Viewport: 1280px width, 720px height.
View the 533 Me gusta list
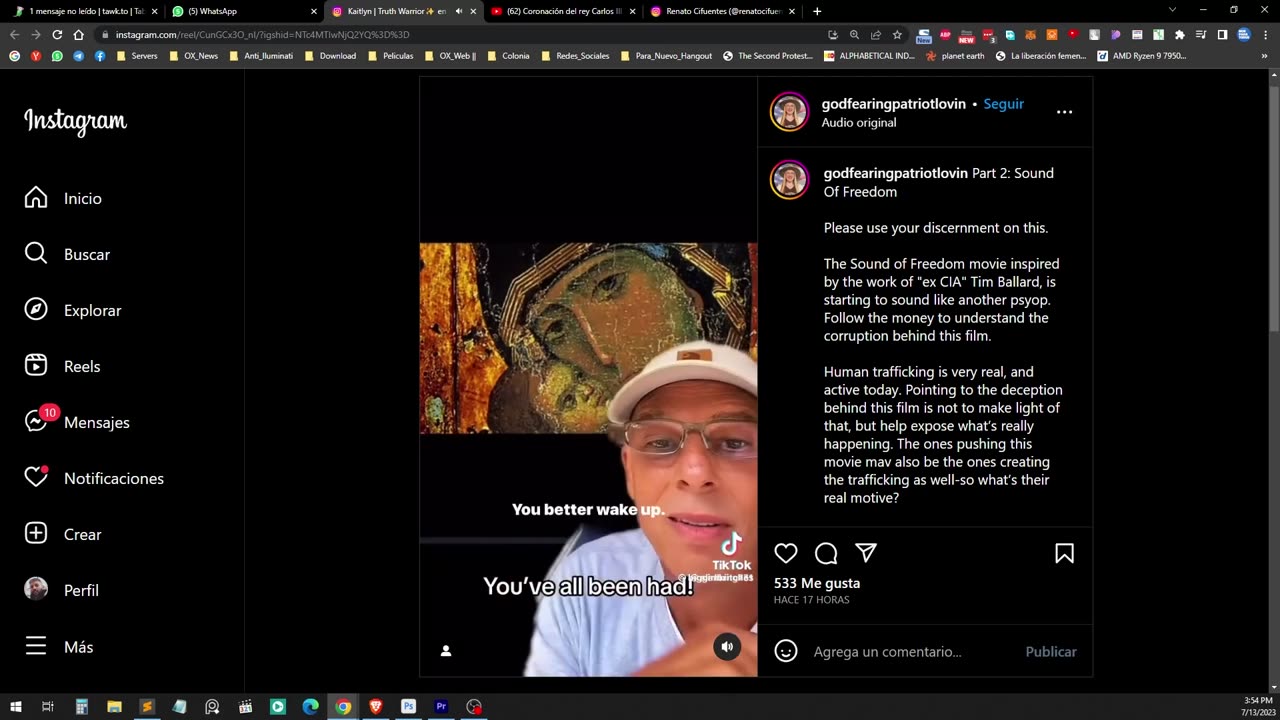point(817,583)
